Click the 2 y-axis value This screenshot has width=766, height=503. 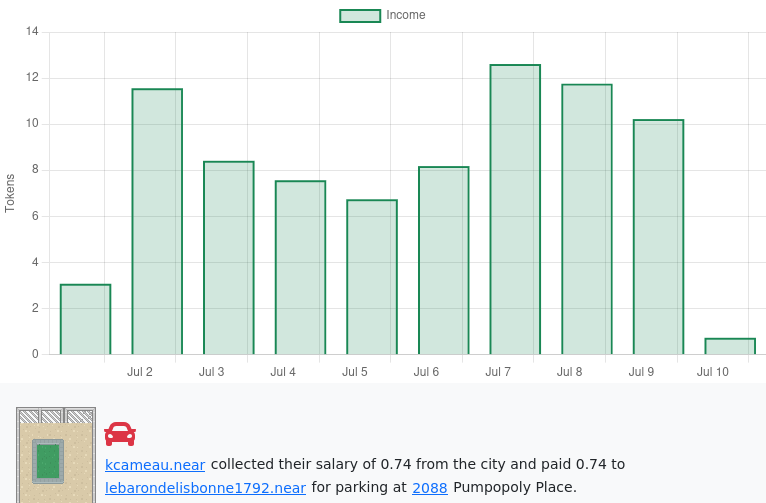pos(35,308)
